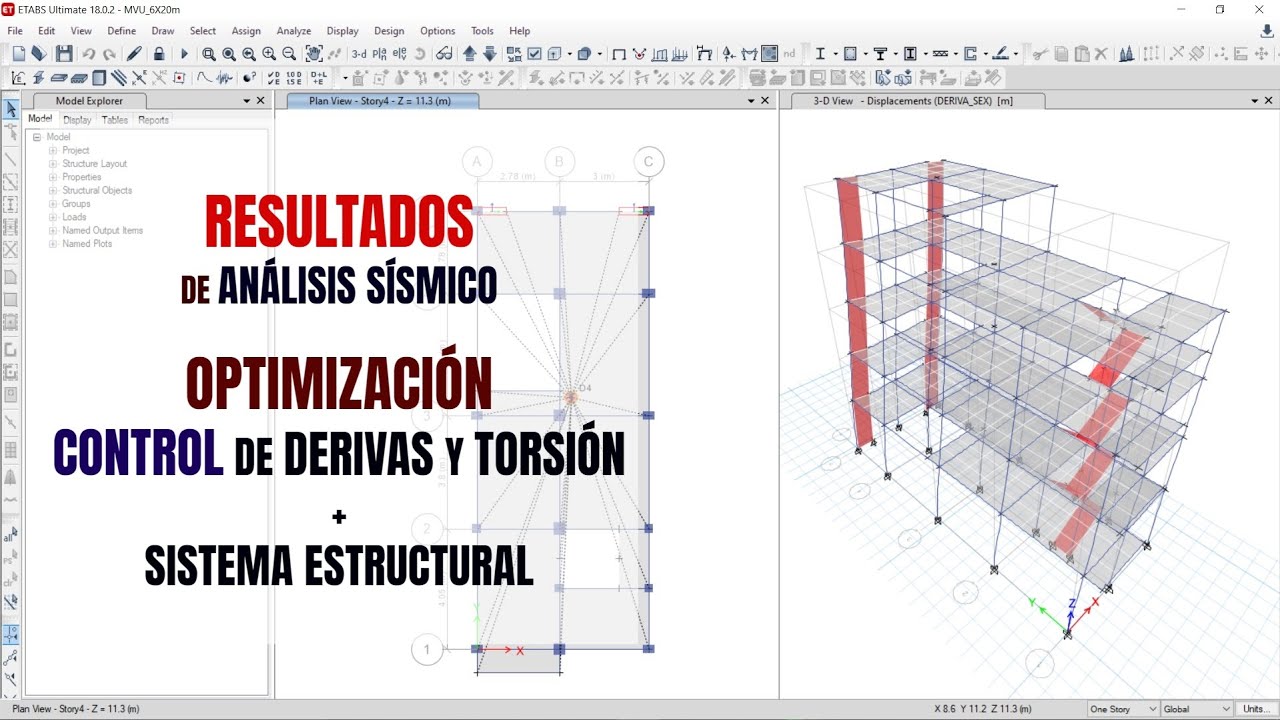Screen dimensions: 1280x720
Task: Click the New Model icon
Action: [x=18, y=53]
